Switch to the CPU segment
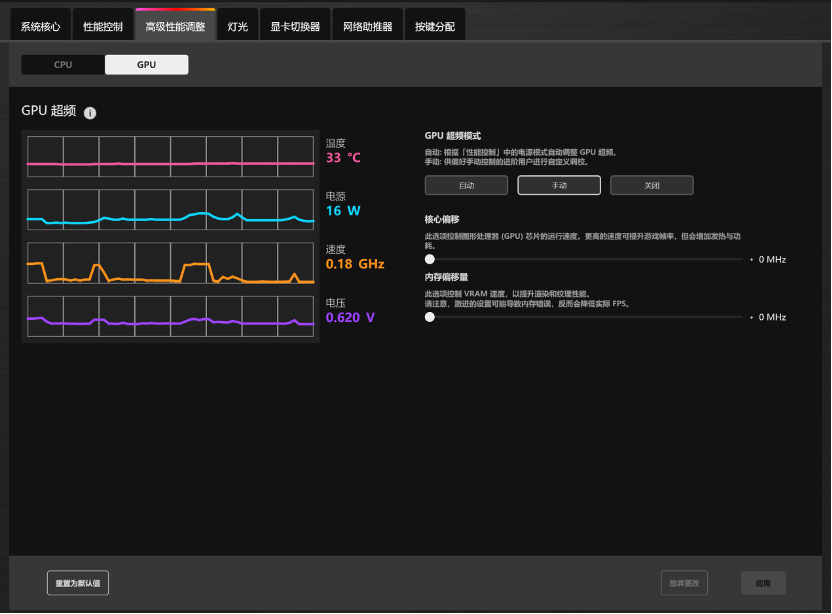 click(x=63, y=65)
